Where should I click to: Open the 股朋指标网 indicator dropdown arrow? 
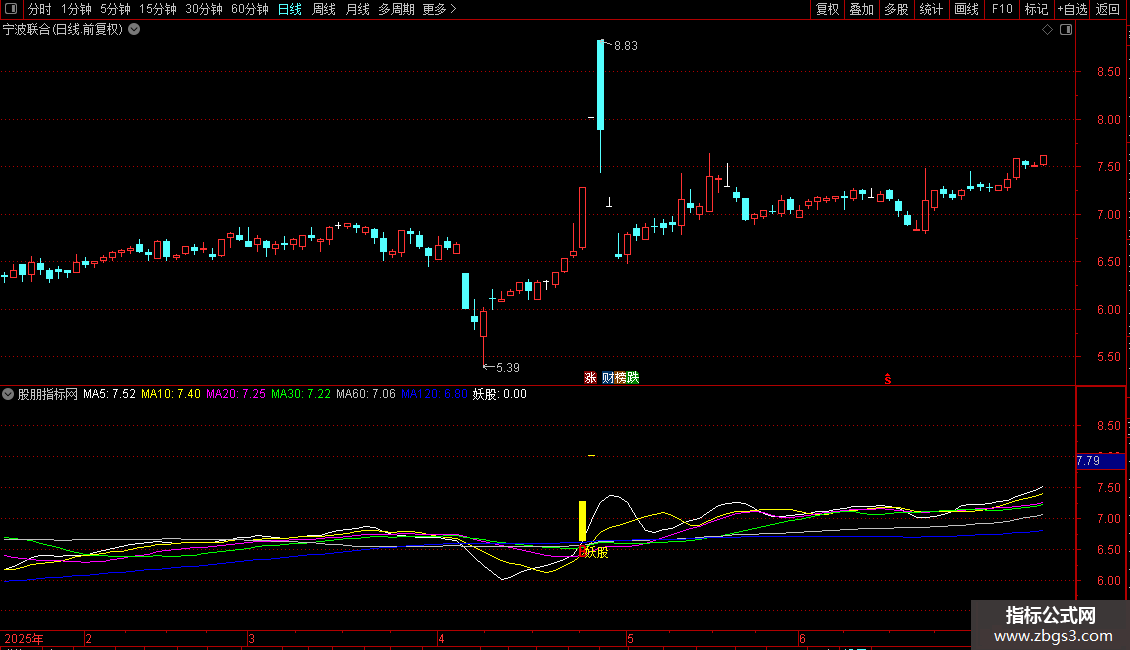8,394
